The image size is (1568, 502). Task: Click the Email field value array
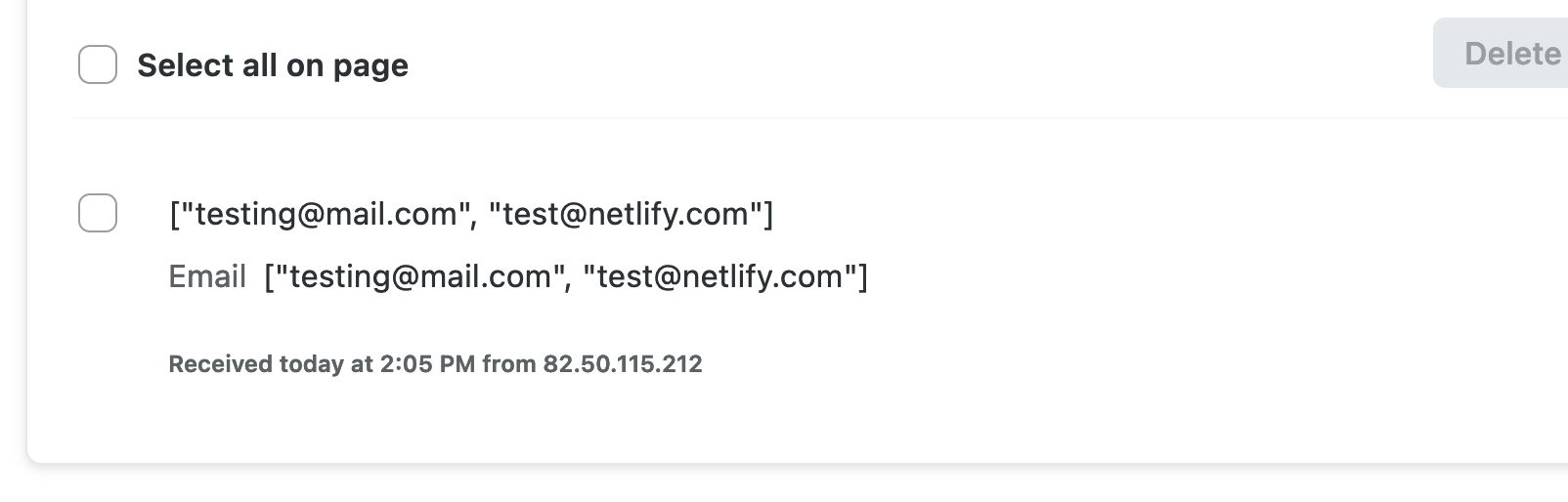[x=565, y=276]
